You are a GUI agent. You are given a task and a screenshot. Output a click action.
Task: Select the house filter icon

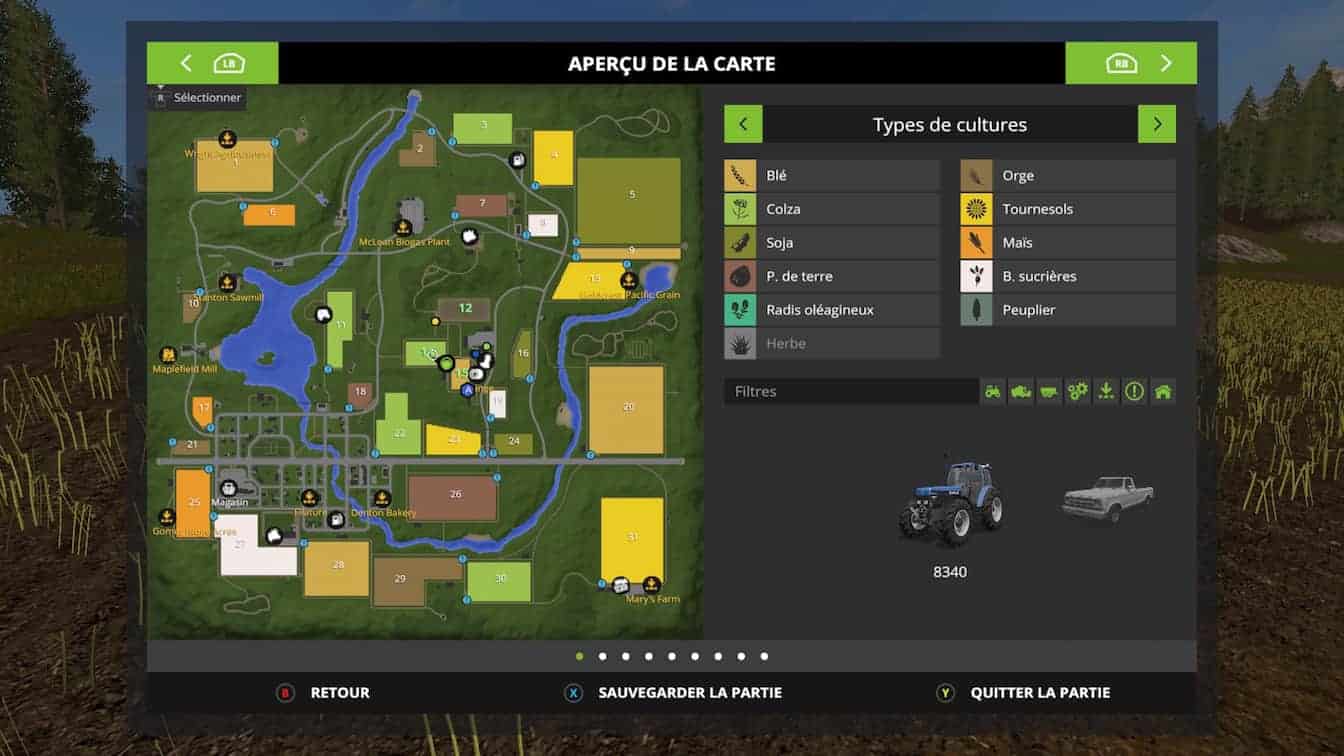point(1162,392)
